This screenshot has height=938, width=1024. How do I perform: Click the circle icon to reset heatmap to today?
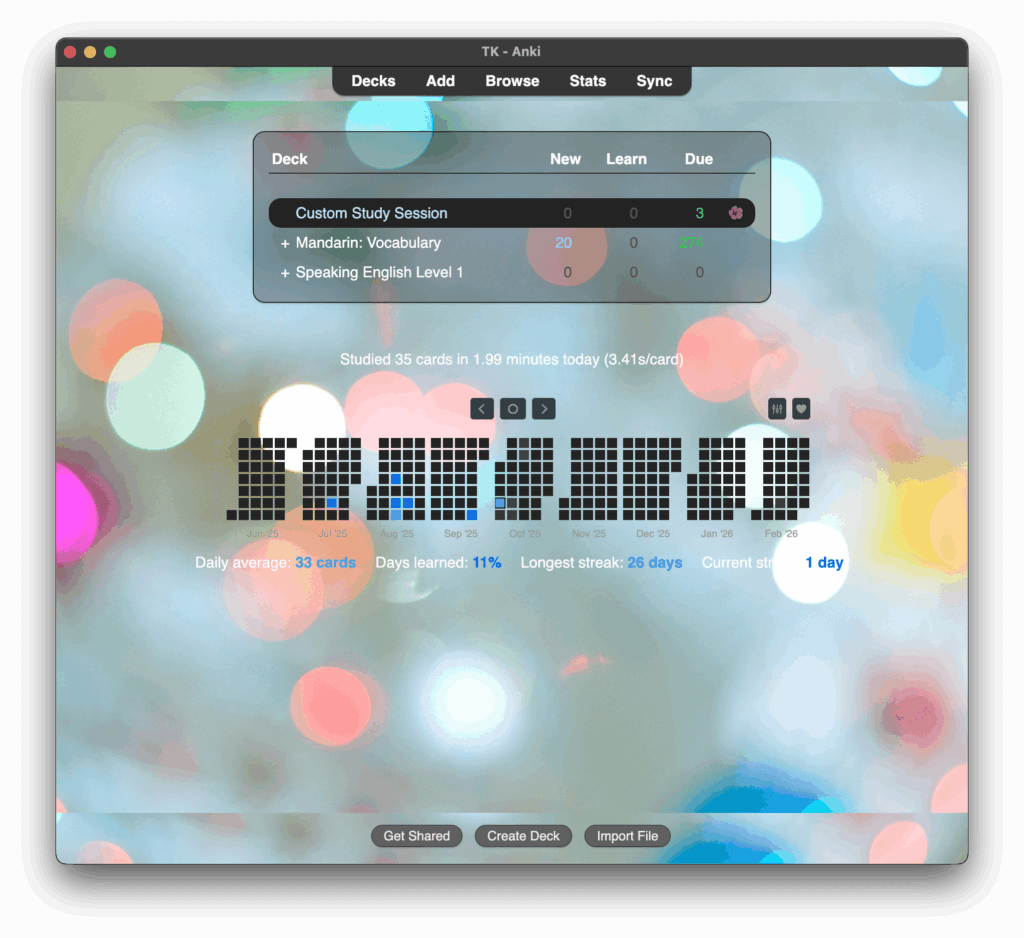click(x=512, y=409)
